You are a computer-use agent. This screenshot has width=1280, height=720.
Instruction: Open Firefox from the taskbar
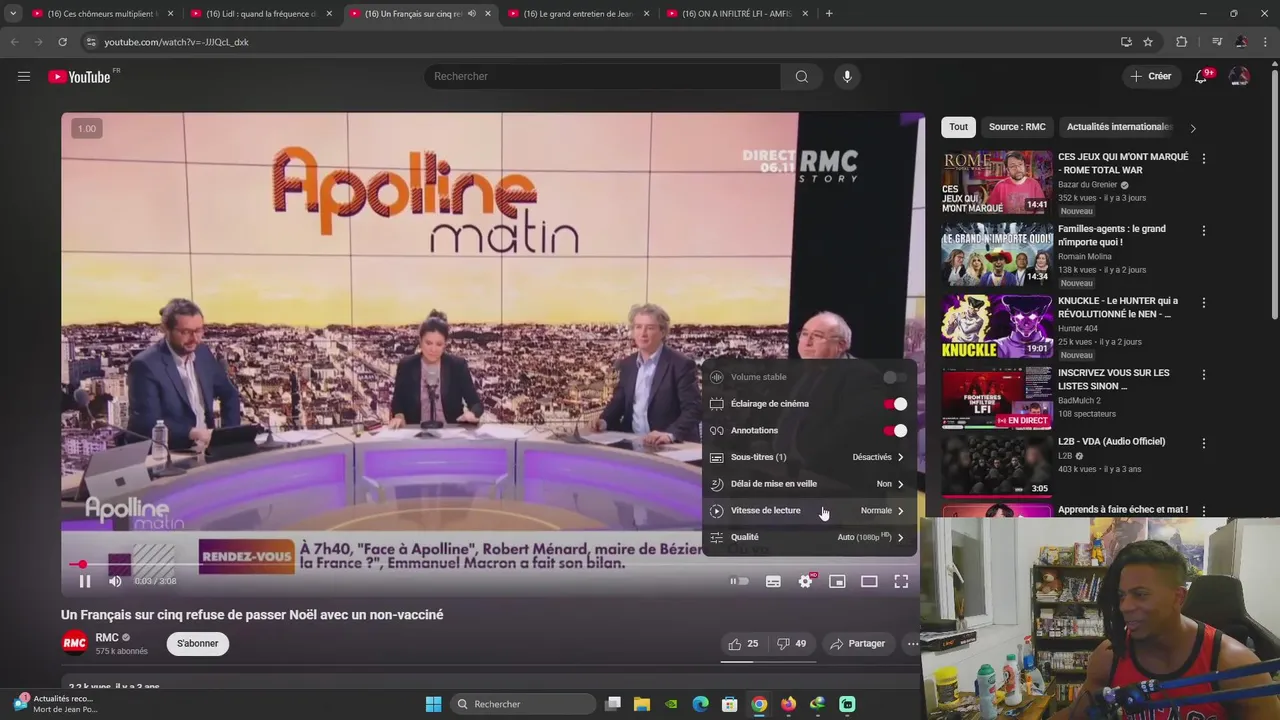click(788, 704)
